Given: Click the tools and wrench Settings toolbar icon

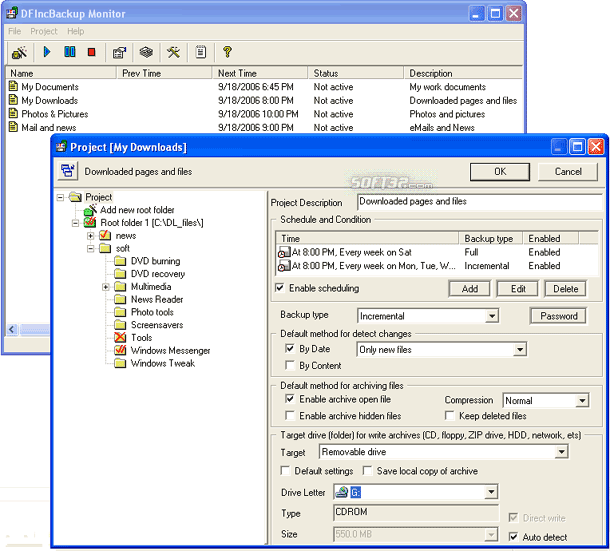Looking at the screenshot, I should (174, 52).
